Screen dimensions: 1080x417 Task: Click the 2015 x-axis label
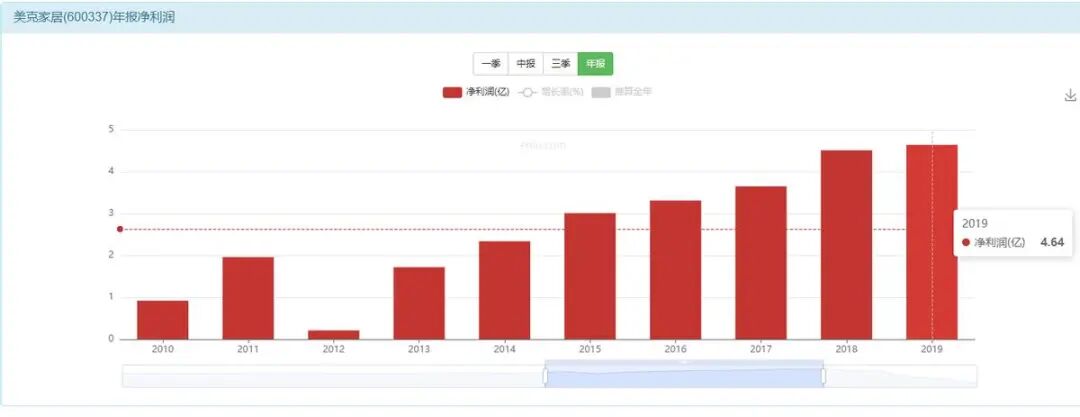[590, 349]
